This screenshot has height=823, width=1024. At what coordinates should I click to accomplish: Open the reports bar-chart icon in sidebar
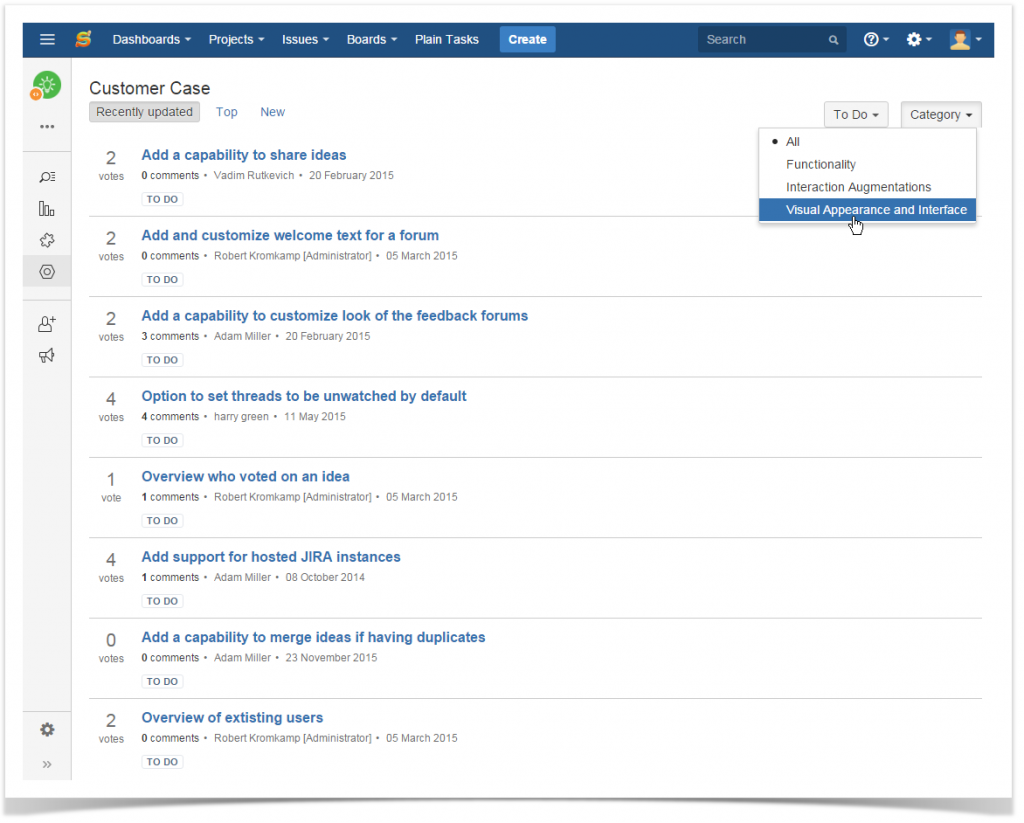coord(46,208)
